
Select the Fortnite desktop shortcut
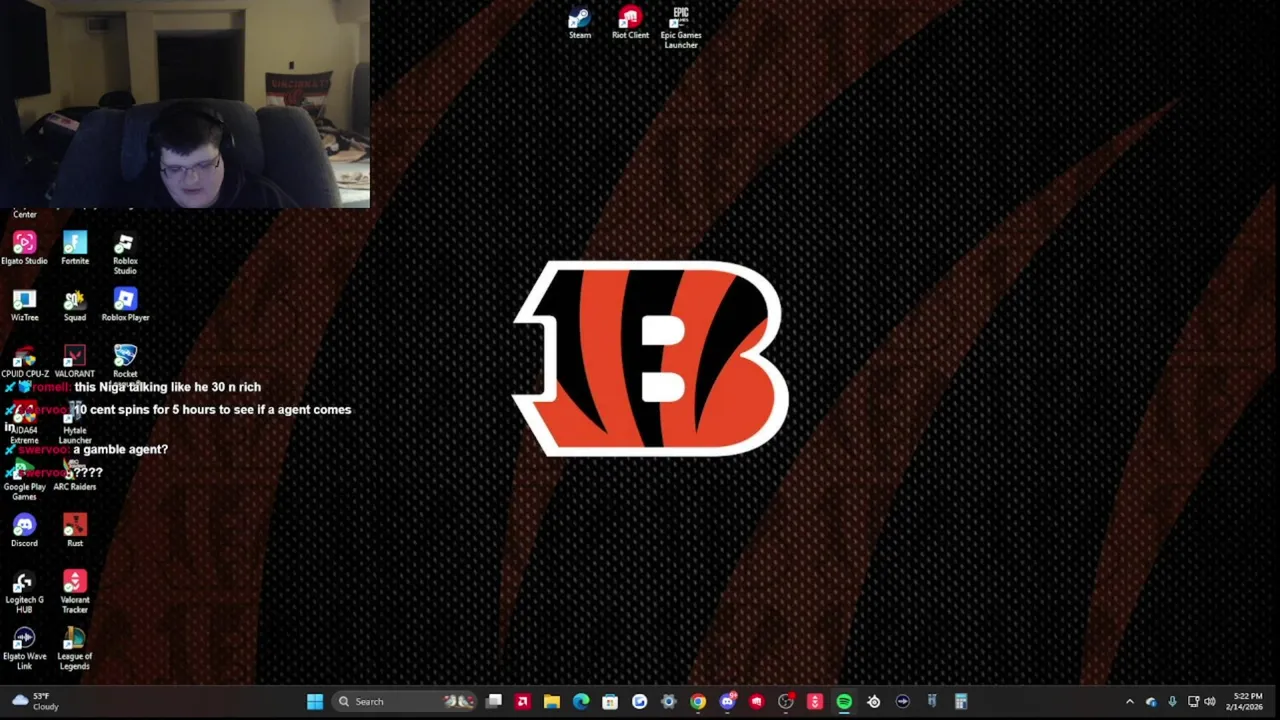[x=75, y=249]
